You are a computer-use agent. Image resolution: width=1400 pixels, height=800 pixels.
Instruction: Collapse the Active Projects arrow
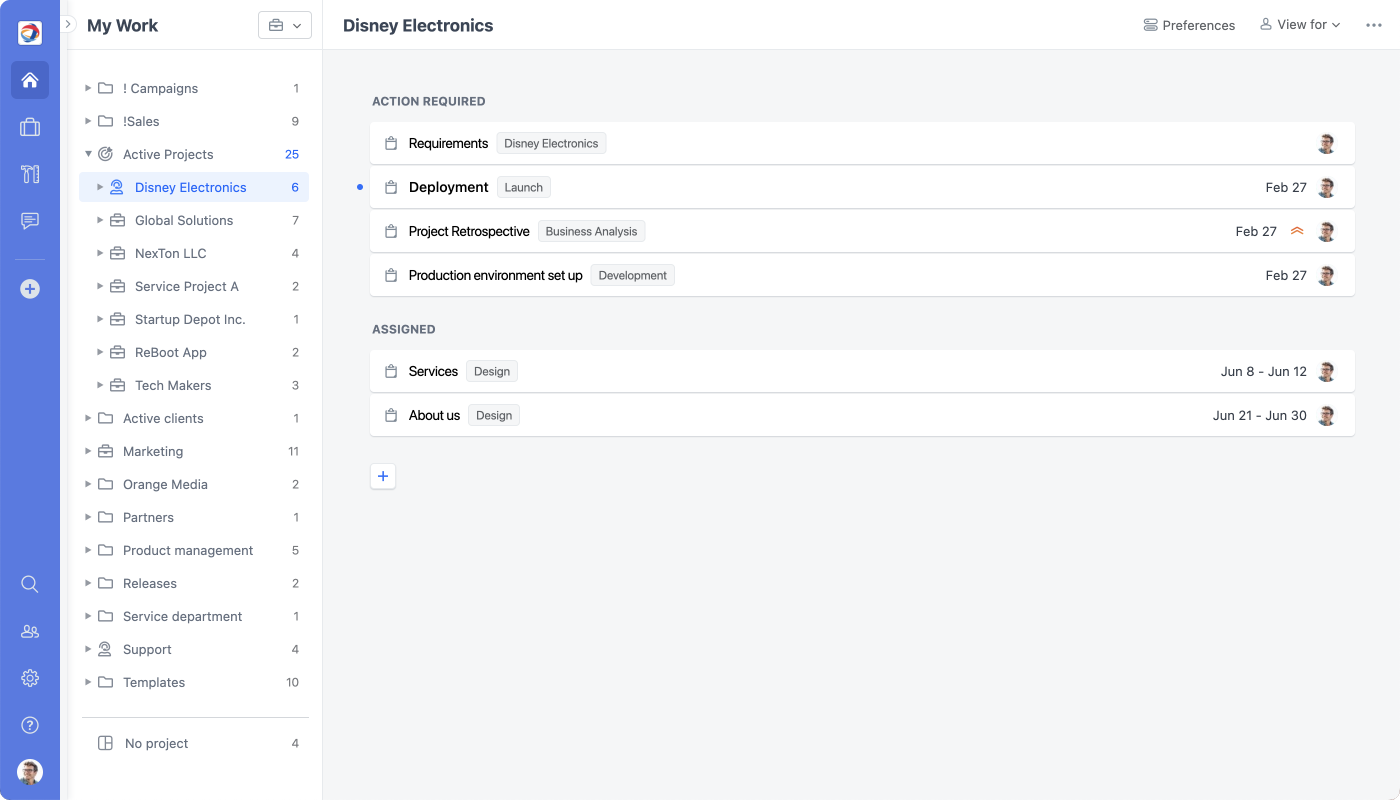coord(88,154)
